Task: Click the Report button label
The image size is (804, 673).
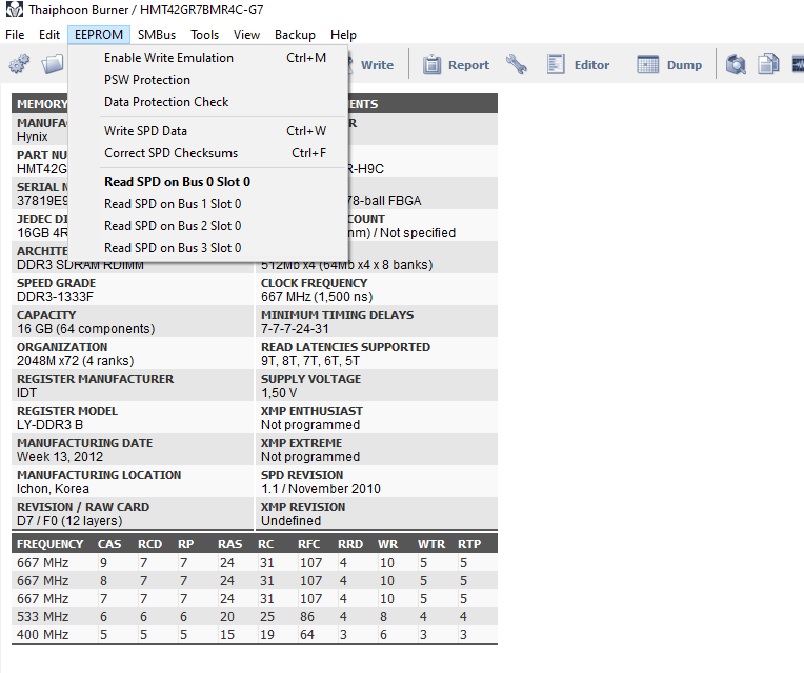Action: 468,65
